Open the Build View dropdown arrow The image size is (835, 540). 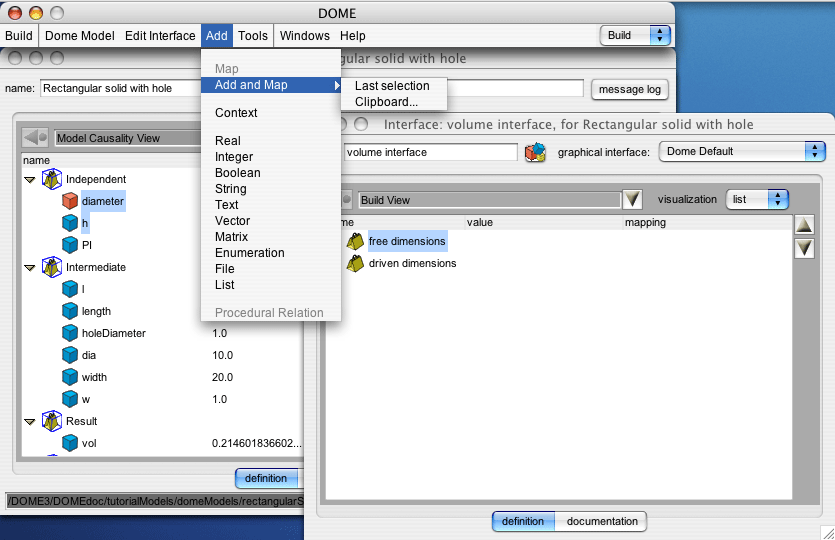632,200
